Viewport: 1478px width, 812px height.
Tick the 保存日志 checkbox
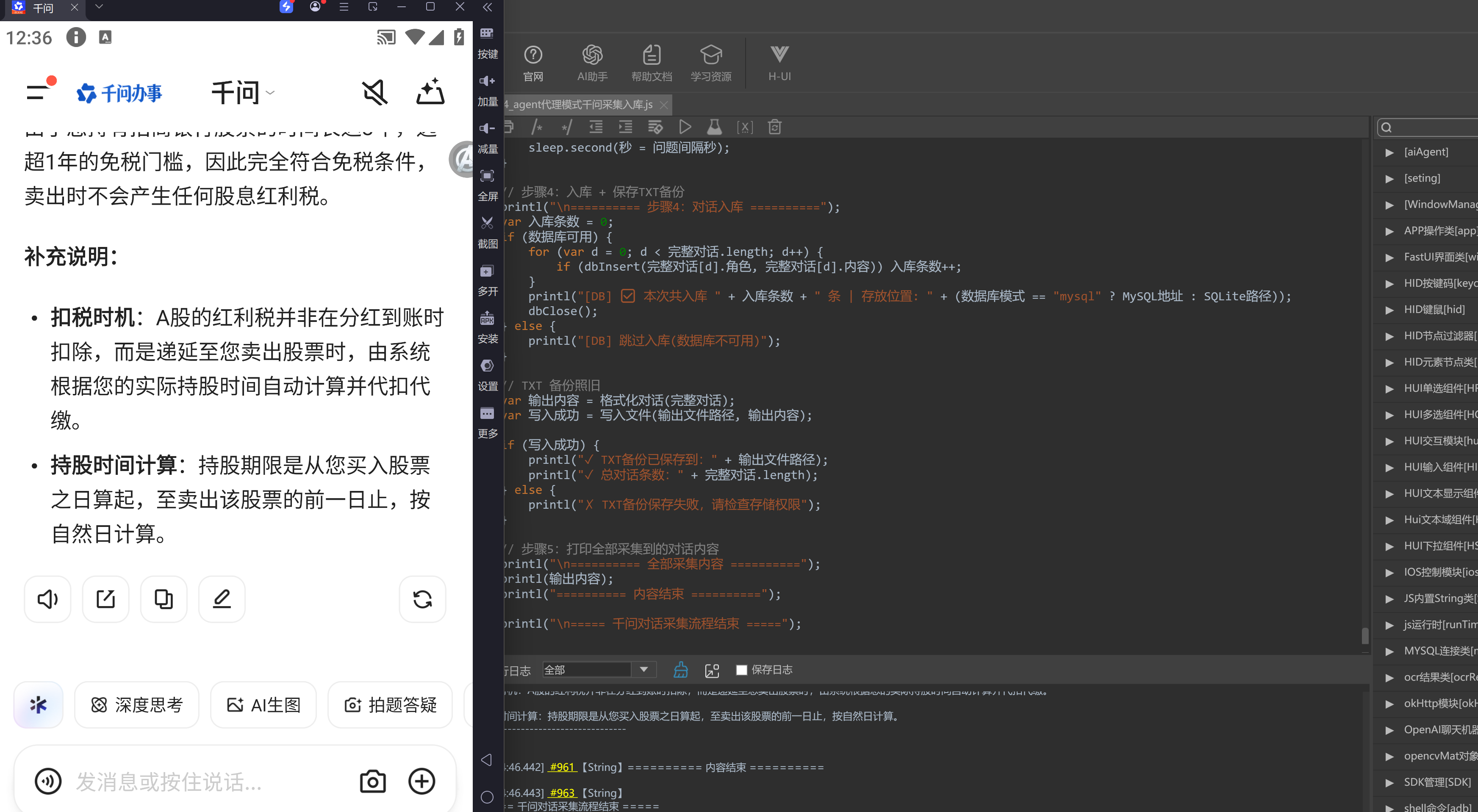[741, 670]
